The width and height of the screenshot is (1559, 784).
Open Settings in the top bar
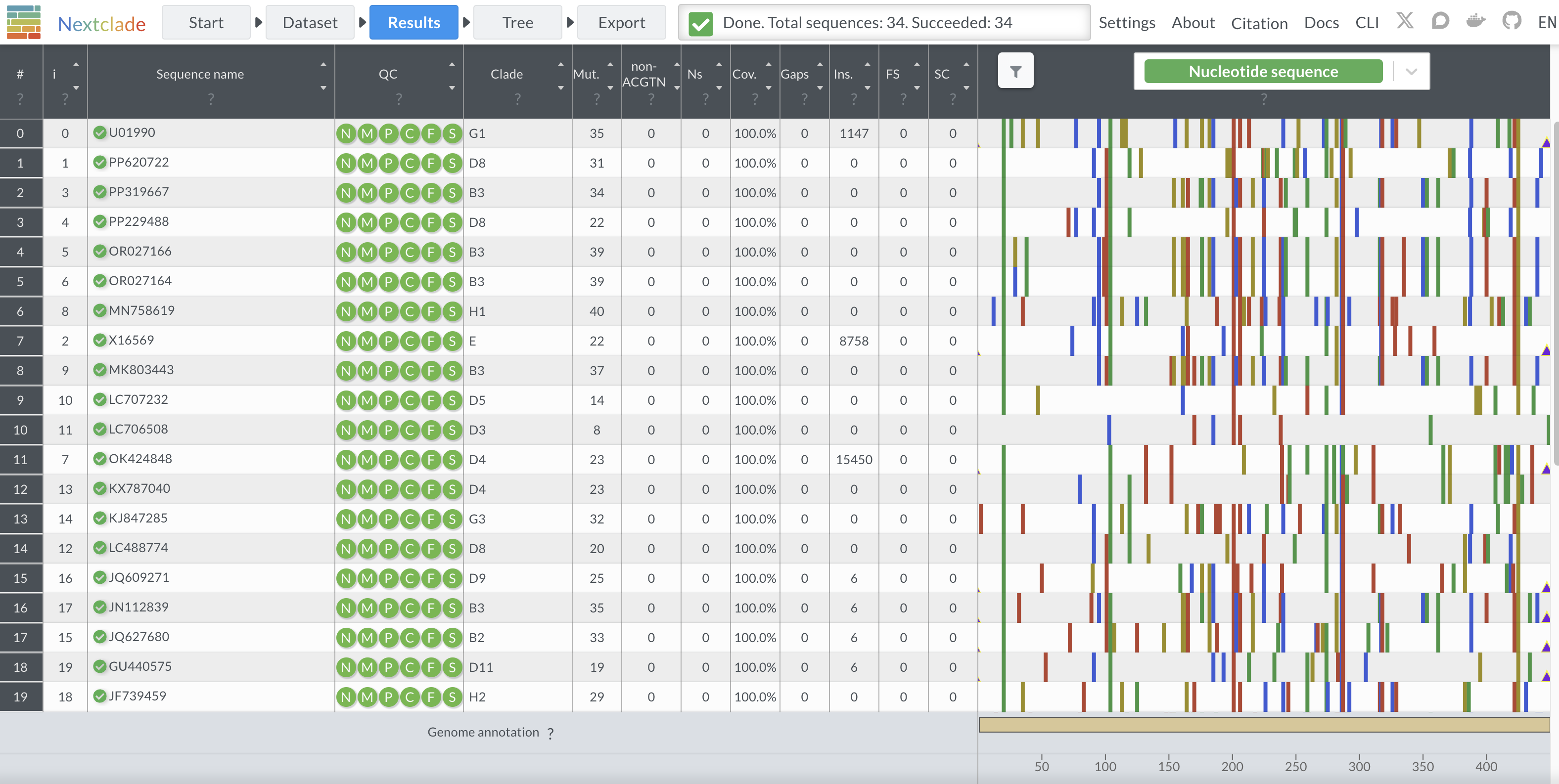tap(1126, 22)
